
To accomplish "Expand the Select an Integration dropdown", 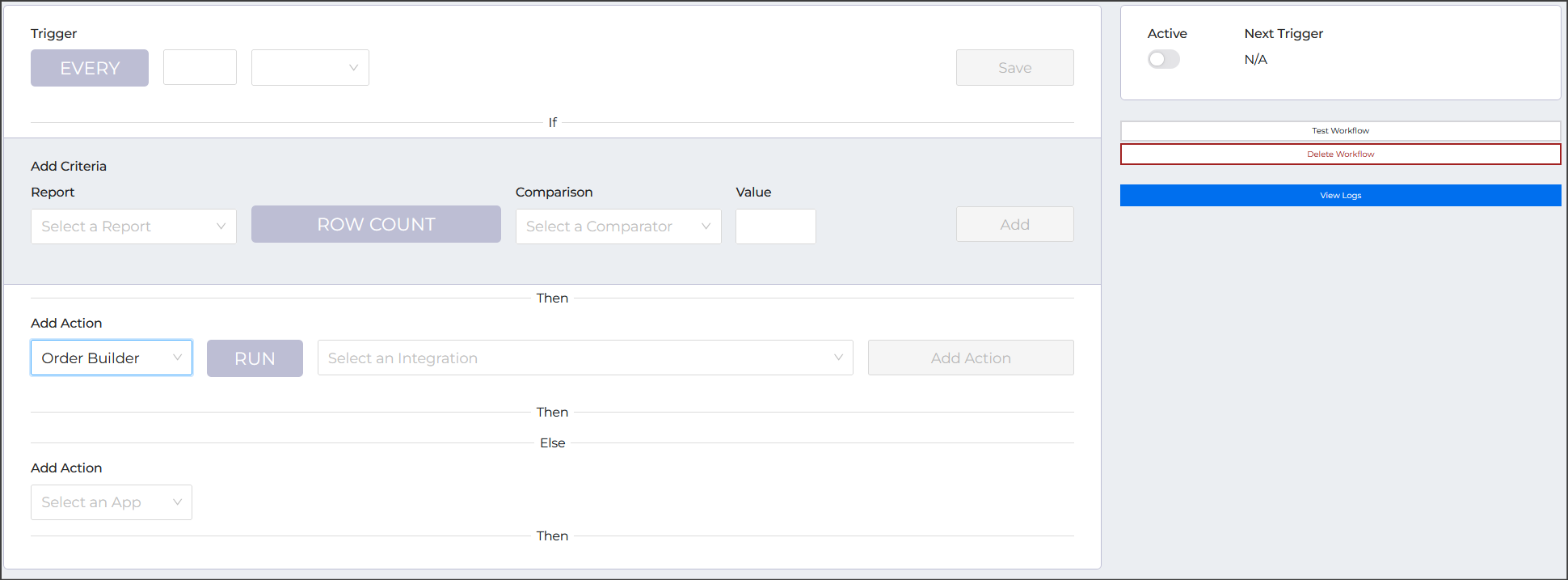I will pos(585,358).
